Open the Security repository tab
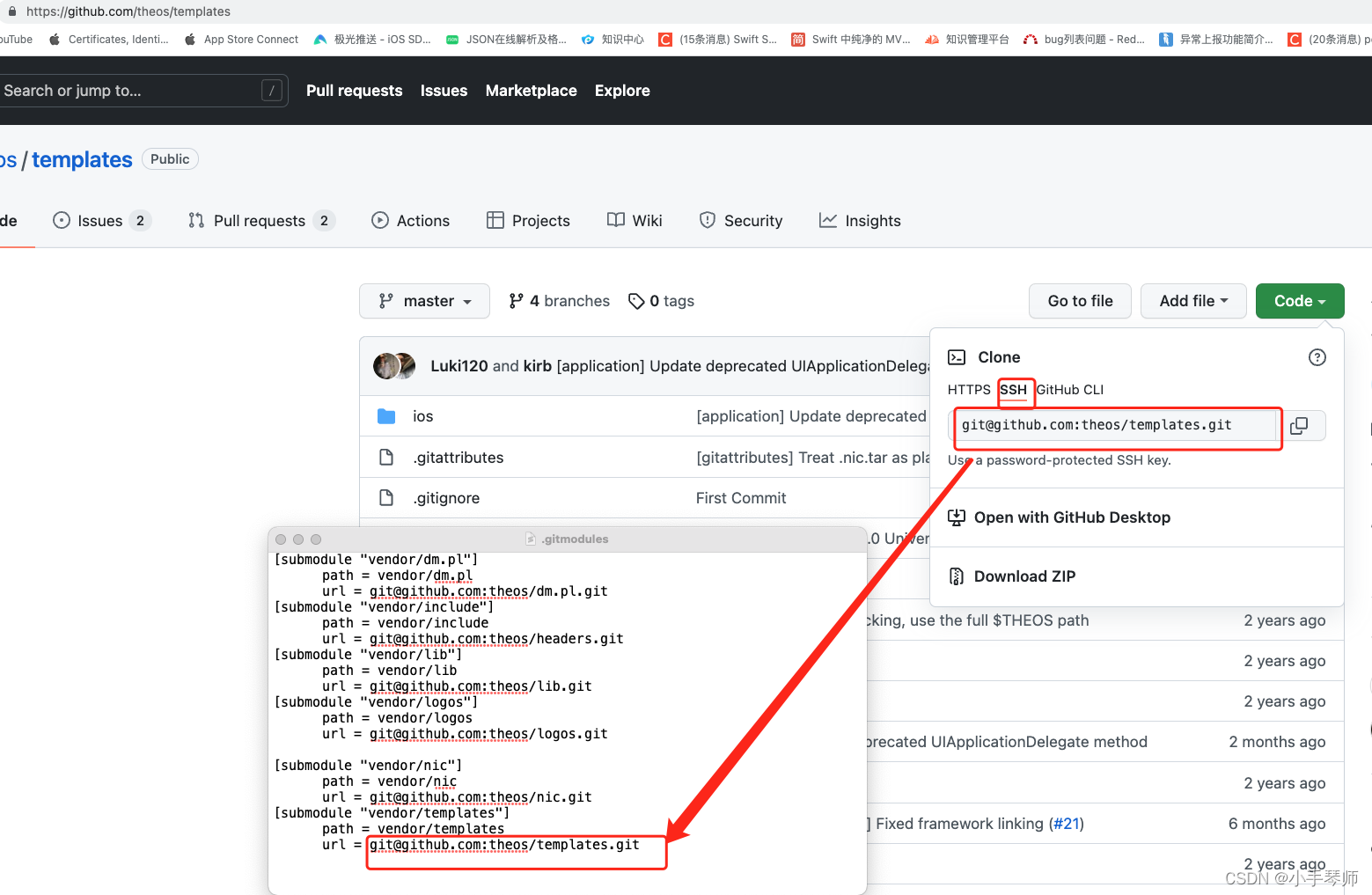Screen dimensions: 1372x895 click(x=741, y=221)
